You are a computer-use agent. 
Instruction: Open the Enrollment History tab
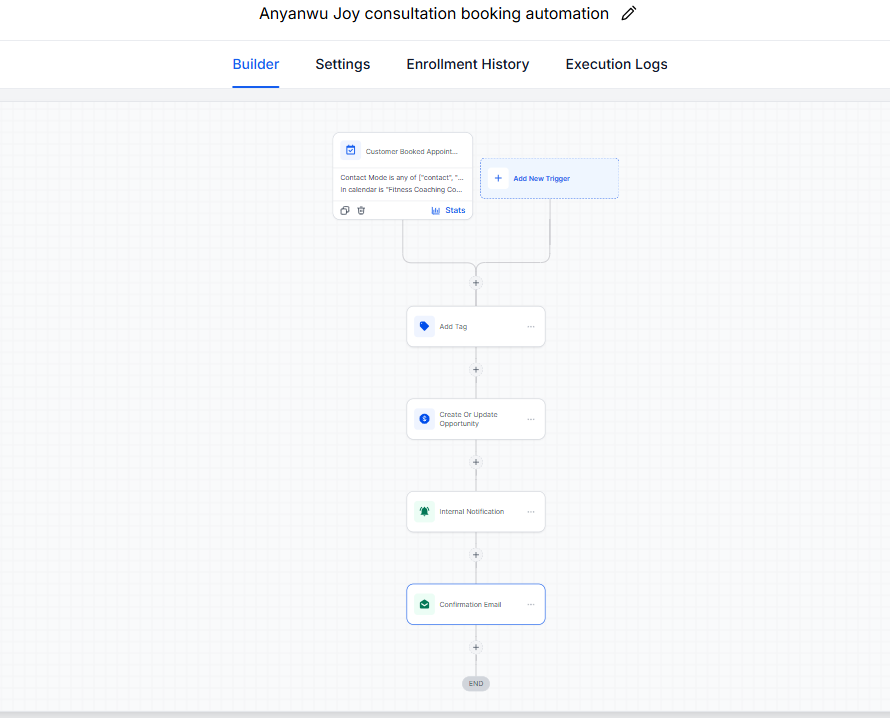click(x=468, y=64)
